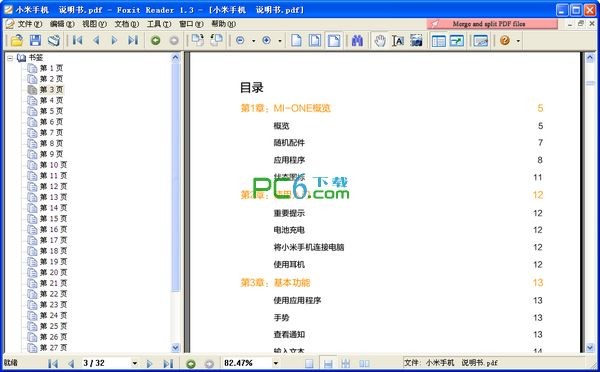
Task: Open the 编辑(E) menu
Action: (62, 24)
